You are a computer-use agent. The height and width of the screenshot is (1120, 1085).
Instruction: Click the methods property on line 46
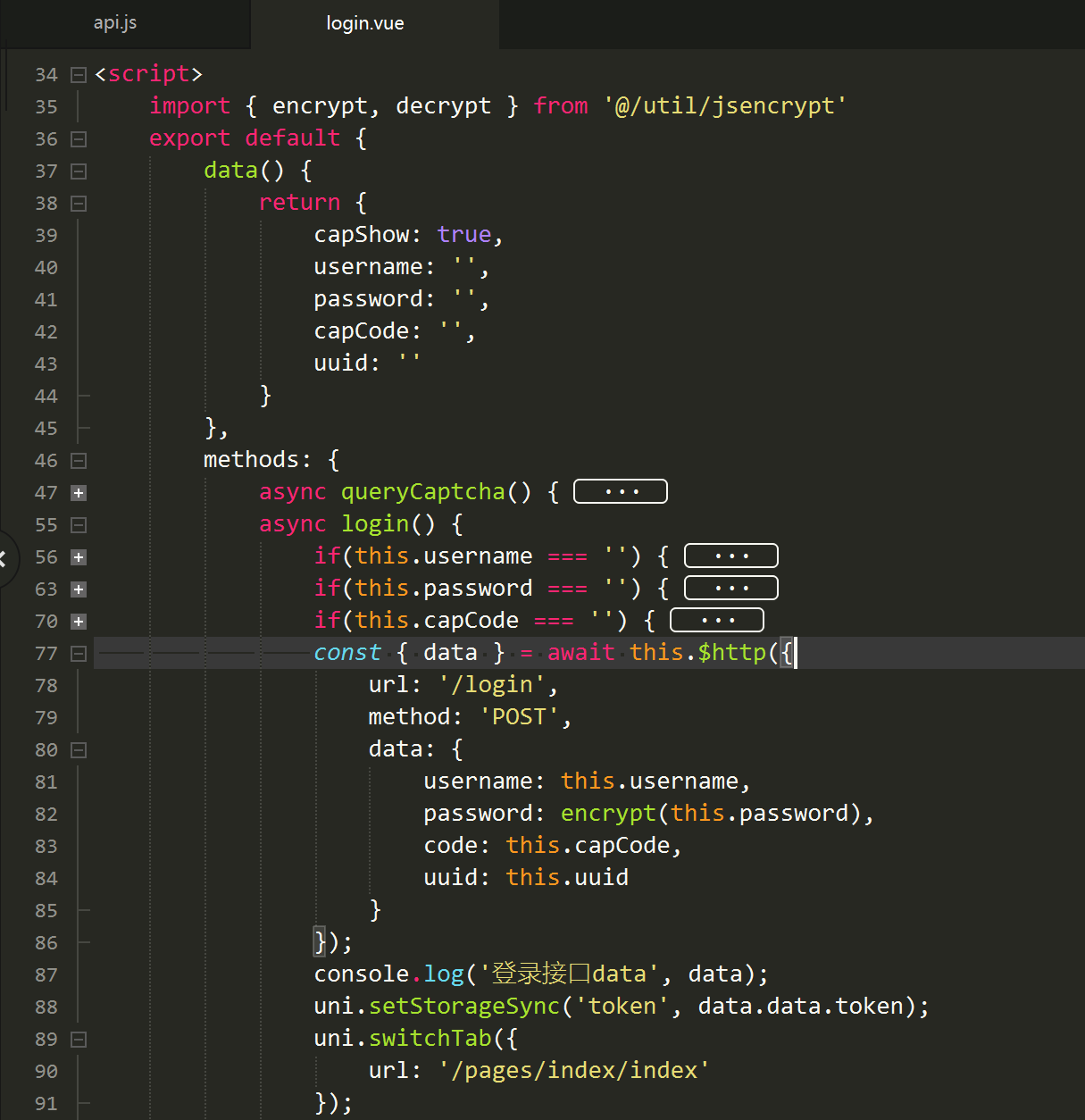tap(252, 459)
